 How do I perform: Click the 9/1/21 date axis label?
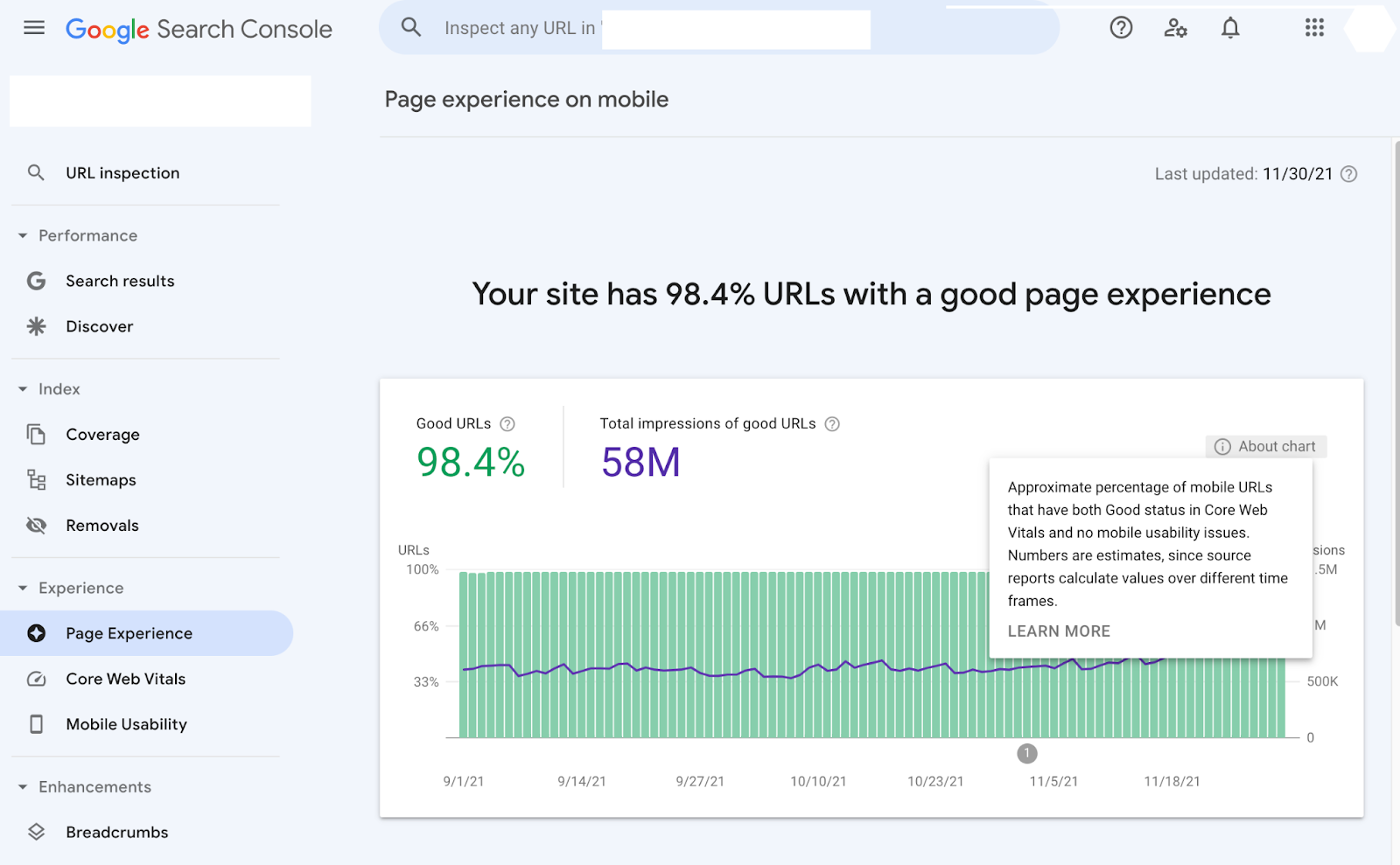[464, 782]
